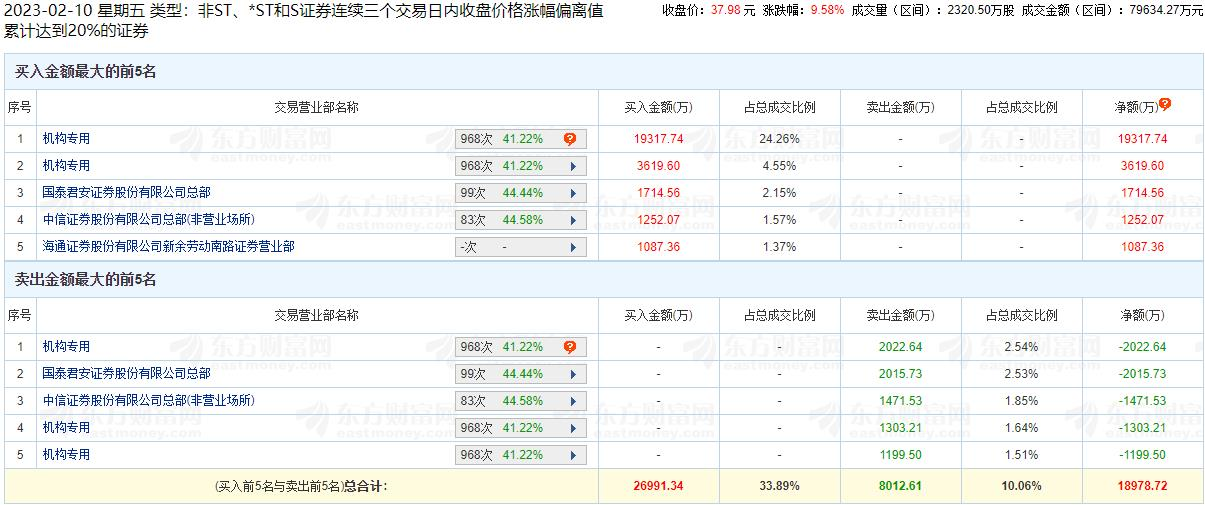
Task: Click the help icon beside 净额(万) header
Action: click(1165, 104)
